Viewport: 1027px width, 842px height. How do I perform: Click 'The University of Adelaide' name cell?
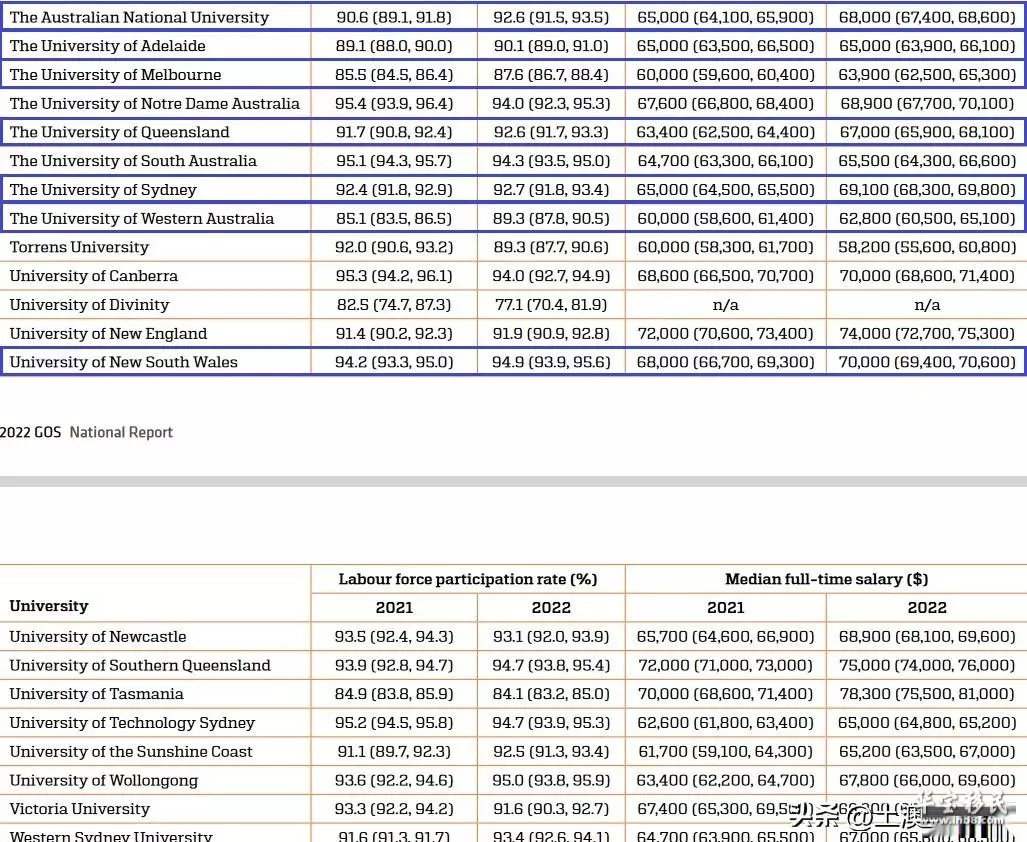[107, 46]
